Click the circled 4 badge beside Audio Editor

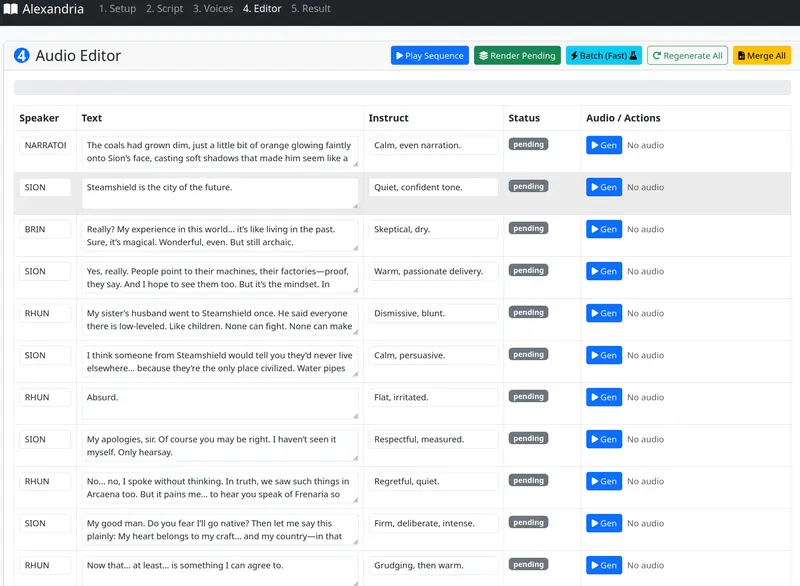point(19,56)
